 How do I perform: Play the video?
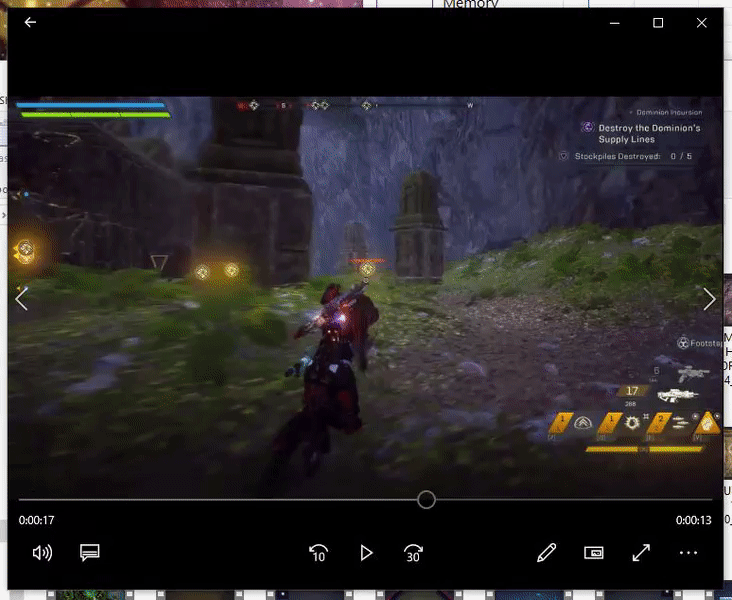[366, 553]
